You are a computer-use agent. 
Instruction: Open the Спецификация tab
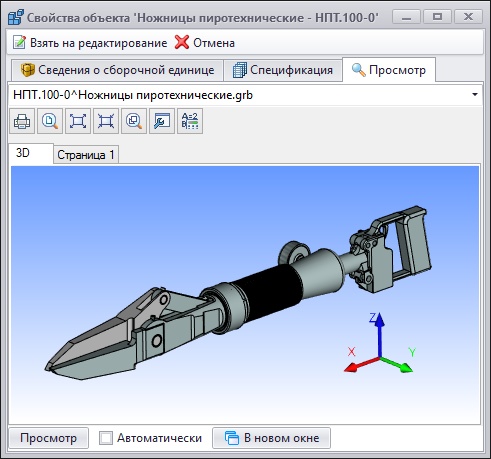(x=283, y=70)
